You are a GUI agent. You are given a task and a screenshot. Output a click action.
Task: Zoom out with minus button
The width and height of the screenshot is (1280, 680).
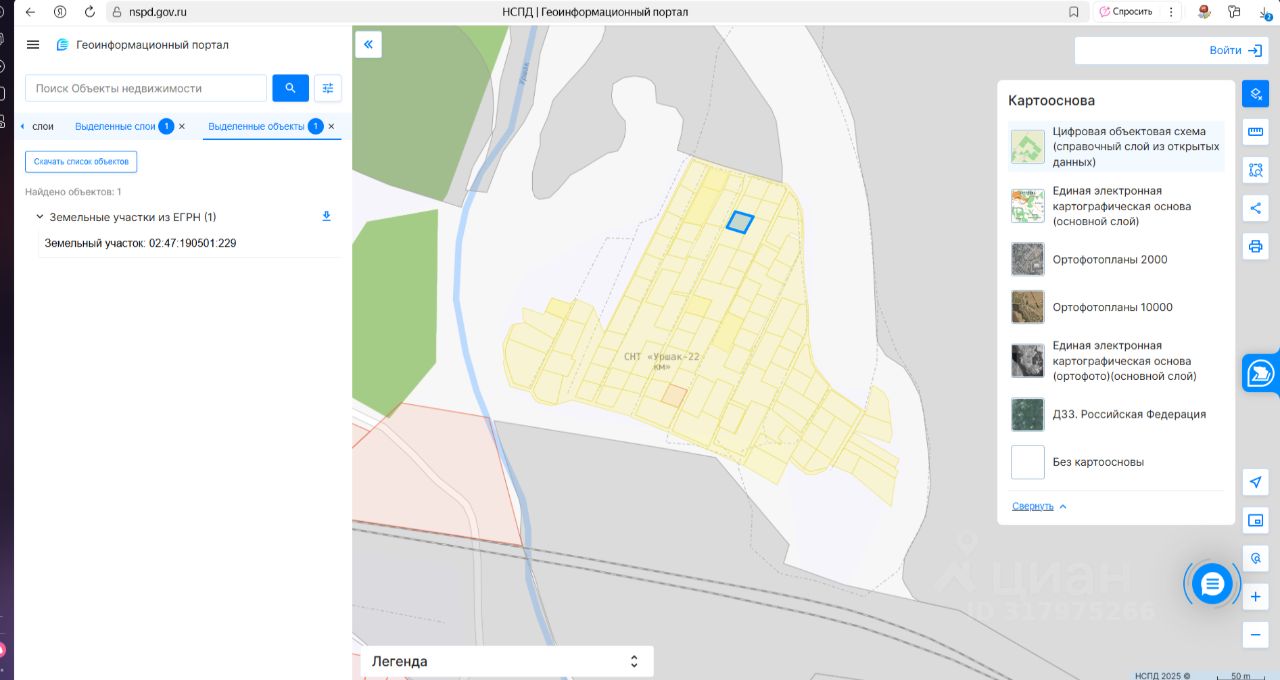(1256, 635)
